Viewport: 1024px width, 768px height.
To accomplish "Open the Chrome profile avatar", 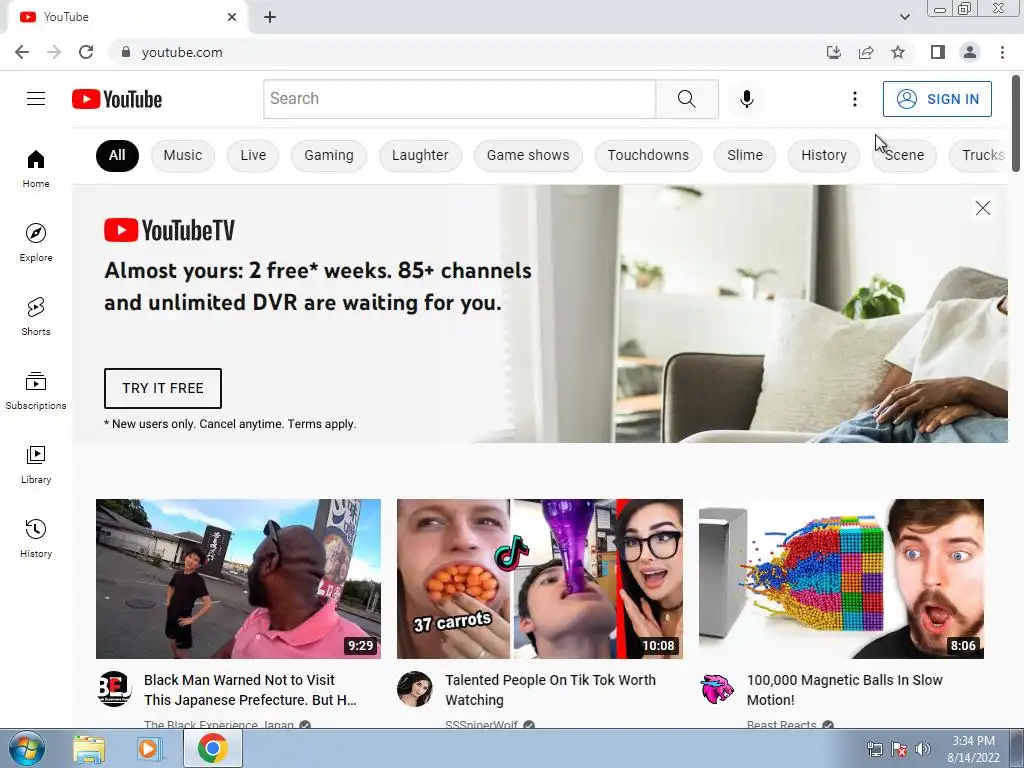I will point(970,52).
